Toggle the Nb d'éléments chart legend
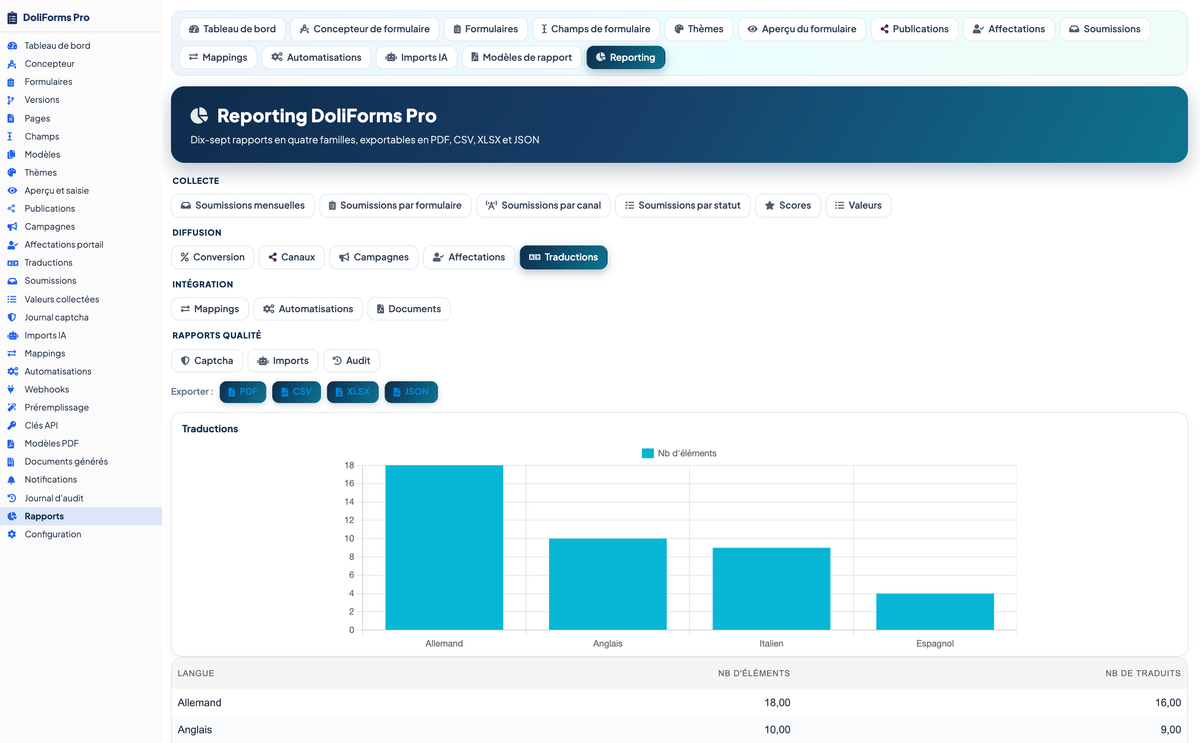Screen dimensions: 1200x743 click(x=679, y=453)
